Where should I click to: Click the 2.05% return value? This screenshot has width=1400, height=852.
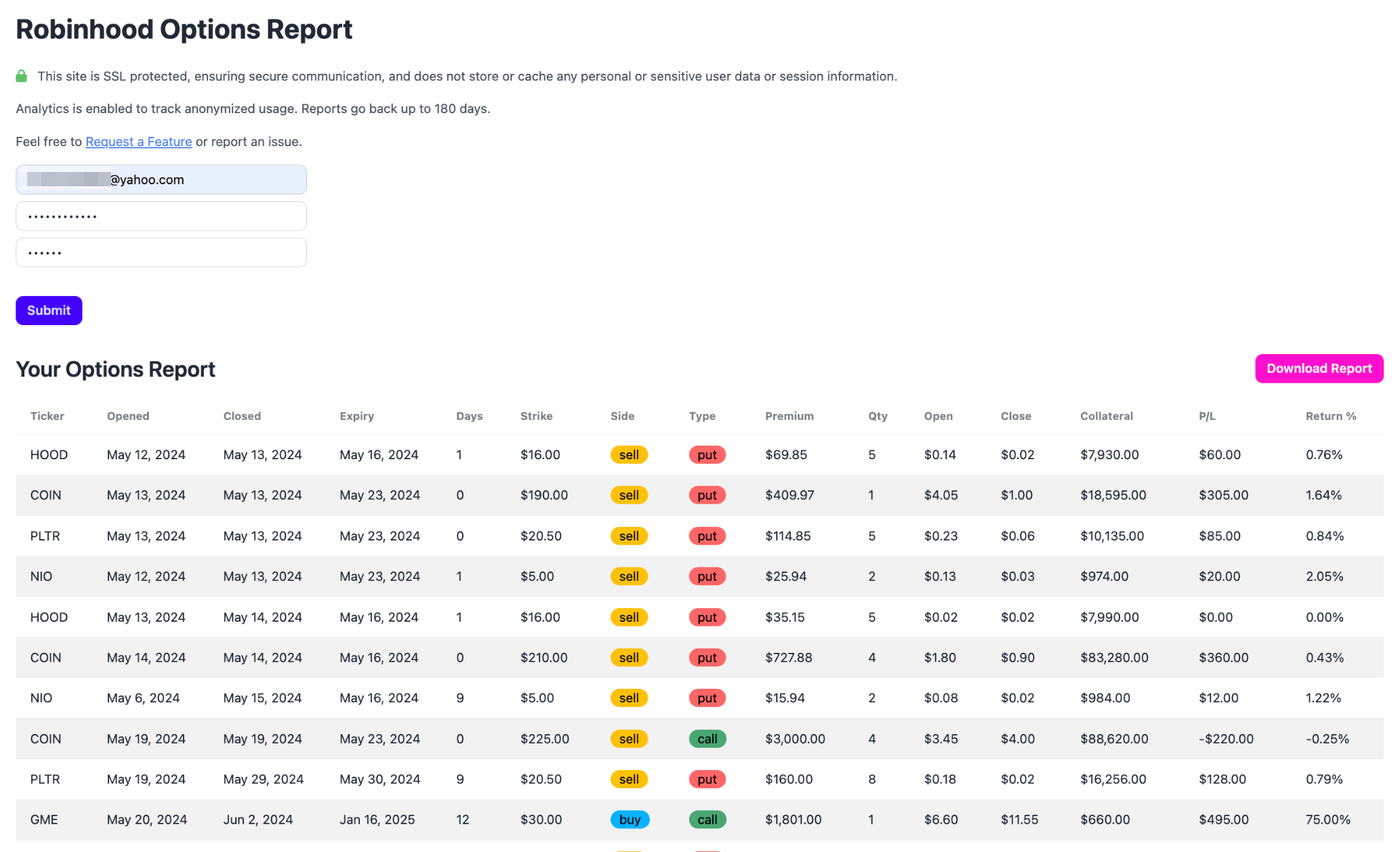pos(1325,576)
